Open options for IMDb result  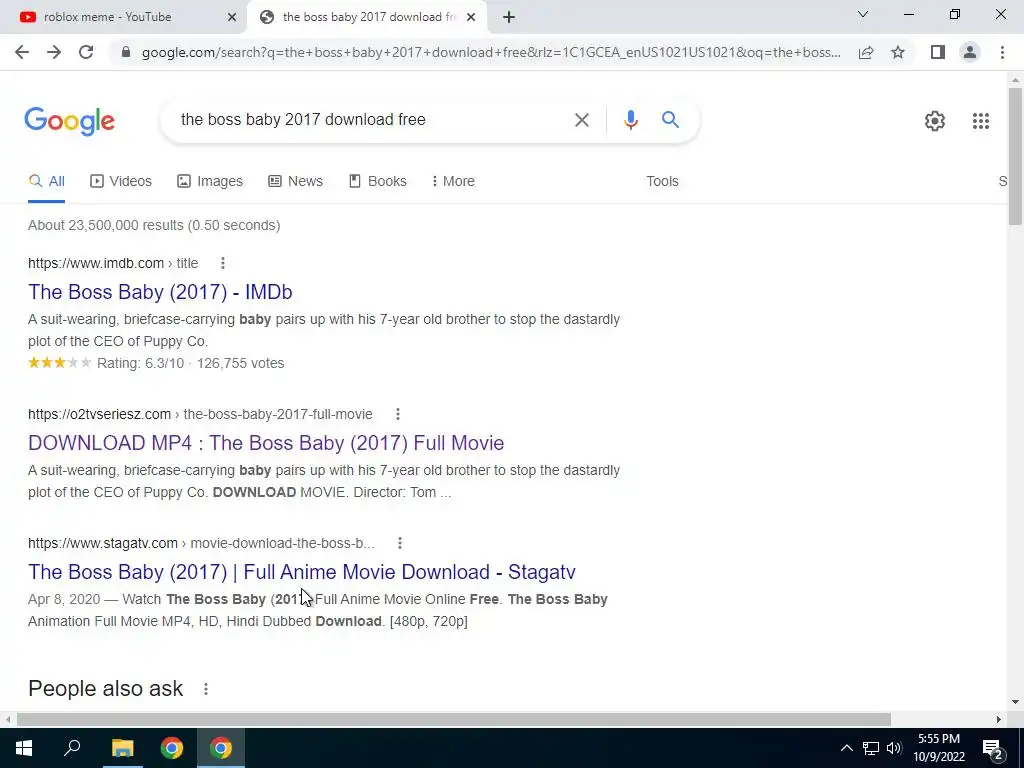coord(223,263)
